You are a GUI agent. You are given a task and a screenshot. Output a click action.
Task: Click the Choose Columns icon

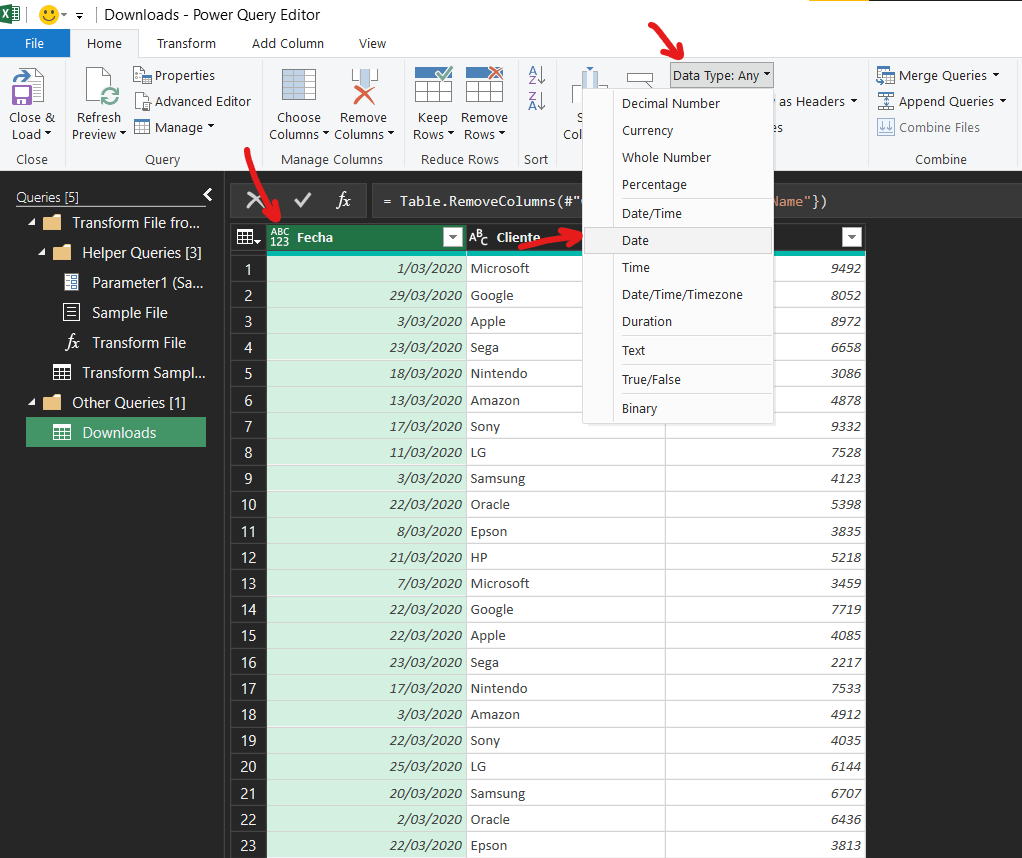(299, 86)
